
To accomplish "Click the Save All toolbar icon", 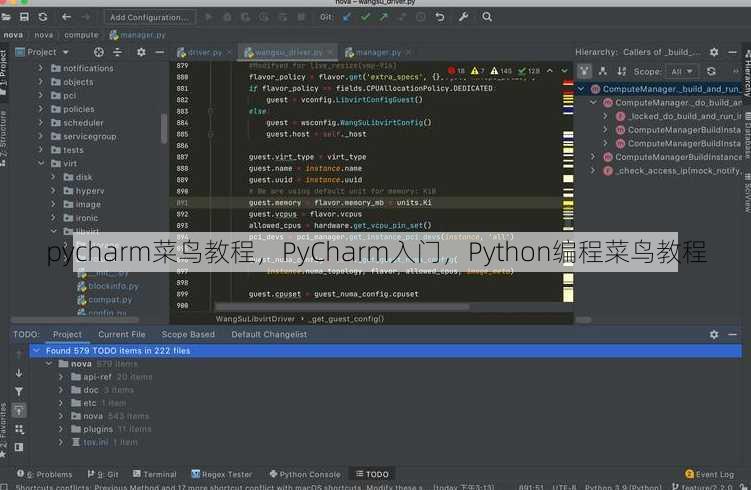I will click(x=24, y=17).
